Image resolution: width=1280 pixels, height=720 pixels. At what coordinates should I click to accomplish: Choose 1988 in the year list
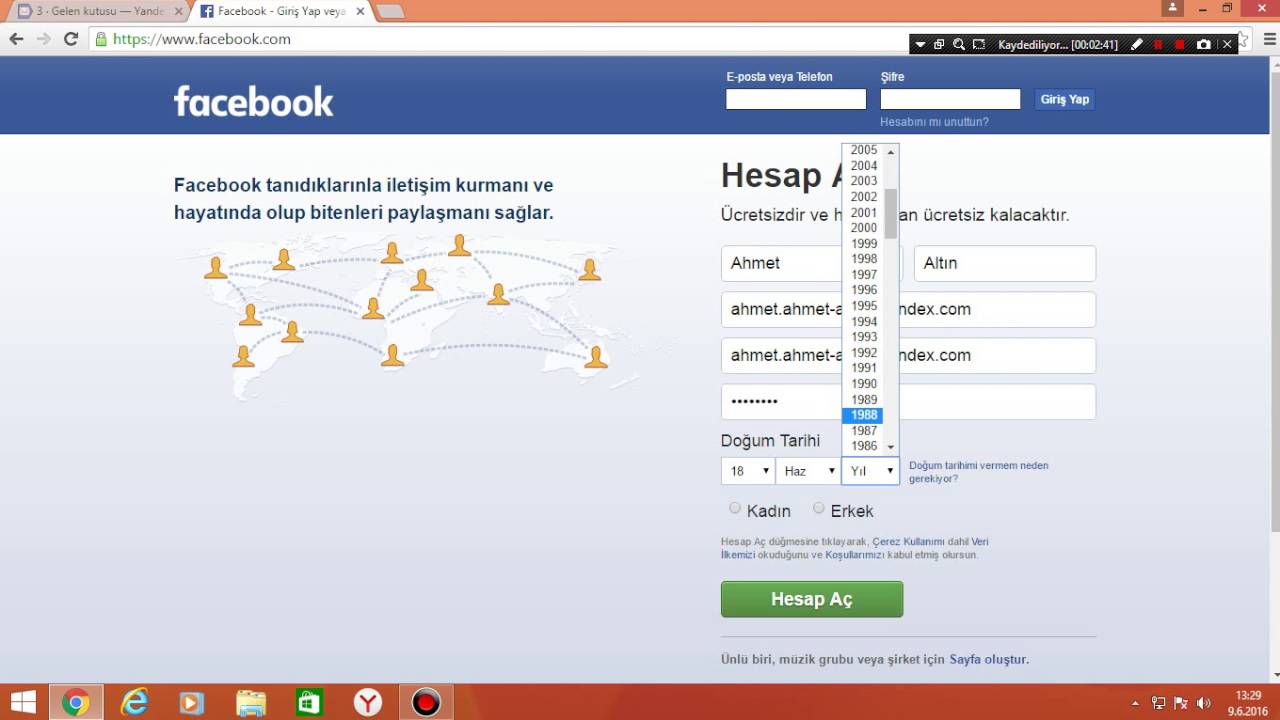tap(864, 415)
